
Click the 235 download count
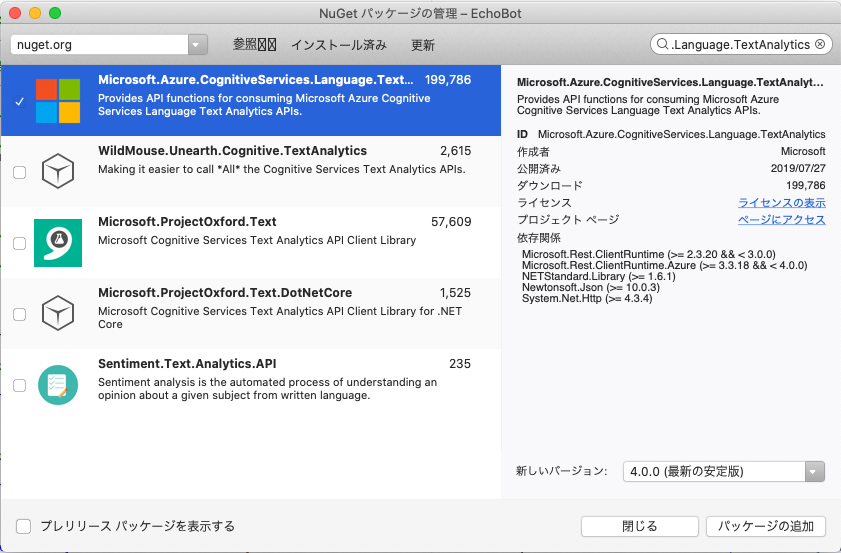coord(460,364)
